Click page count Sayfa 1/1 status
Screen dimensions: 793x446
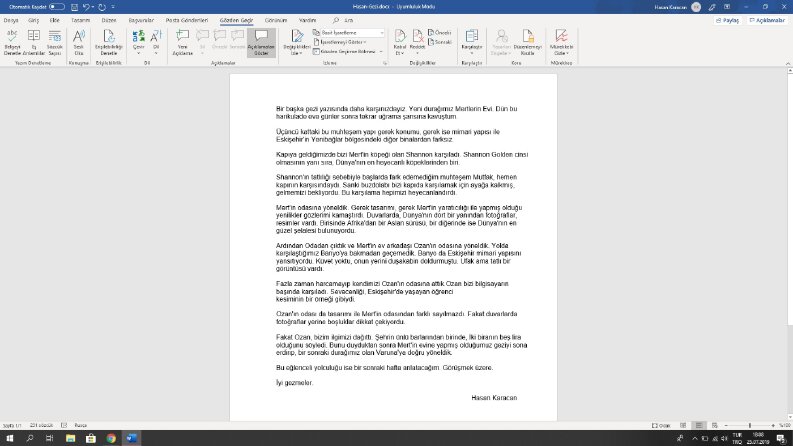pos(12,425)
